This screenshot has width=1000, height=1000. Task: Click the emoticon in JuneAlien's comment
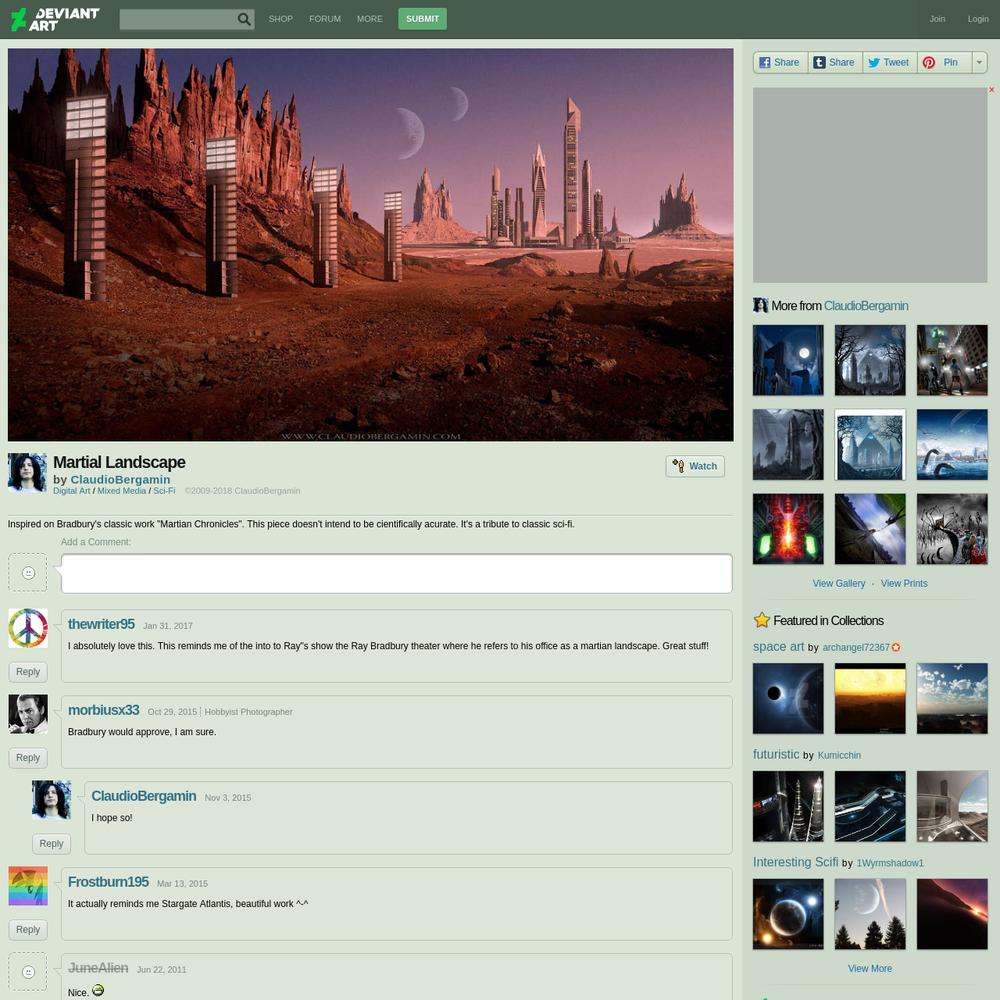point(98,990)
